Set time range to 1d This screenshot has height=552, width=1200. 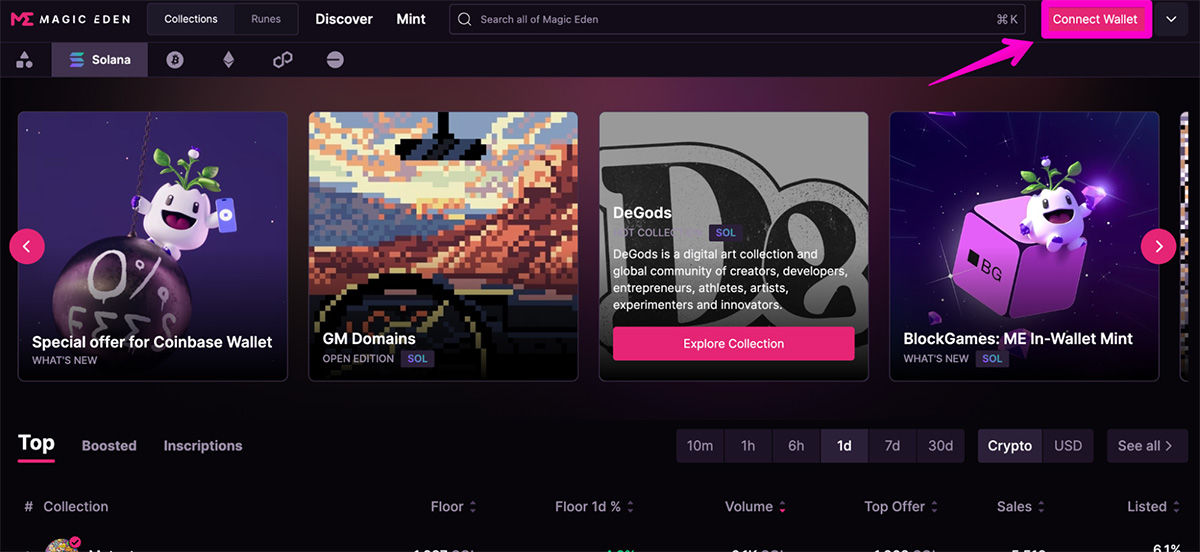pos(844,446)
